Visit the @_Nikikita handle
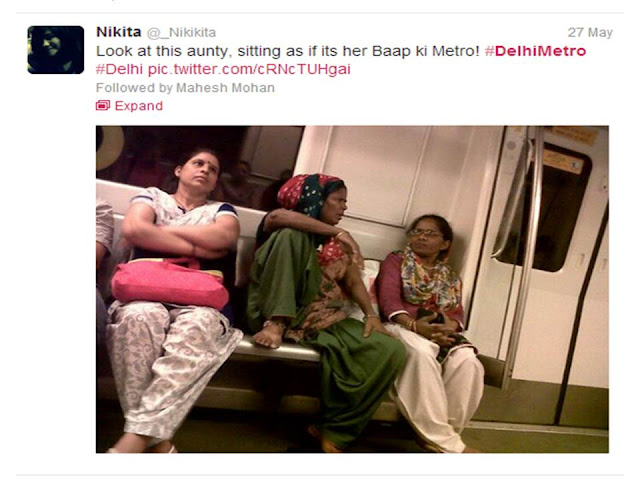 point(181,33)
